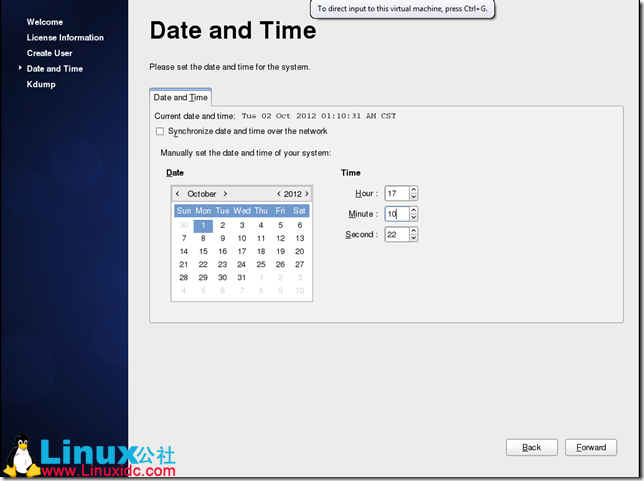This screenshot has height=481, width=644.
Task: Select October 1 in calendar
Action: pos(203,226)
